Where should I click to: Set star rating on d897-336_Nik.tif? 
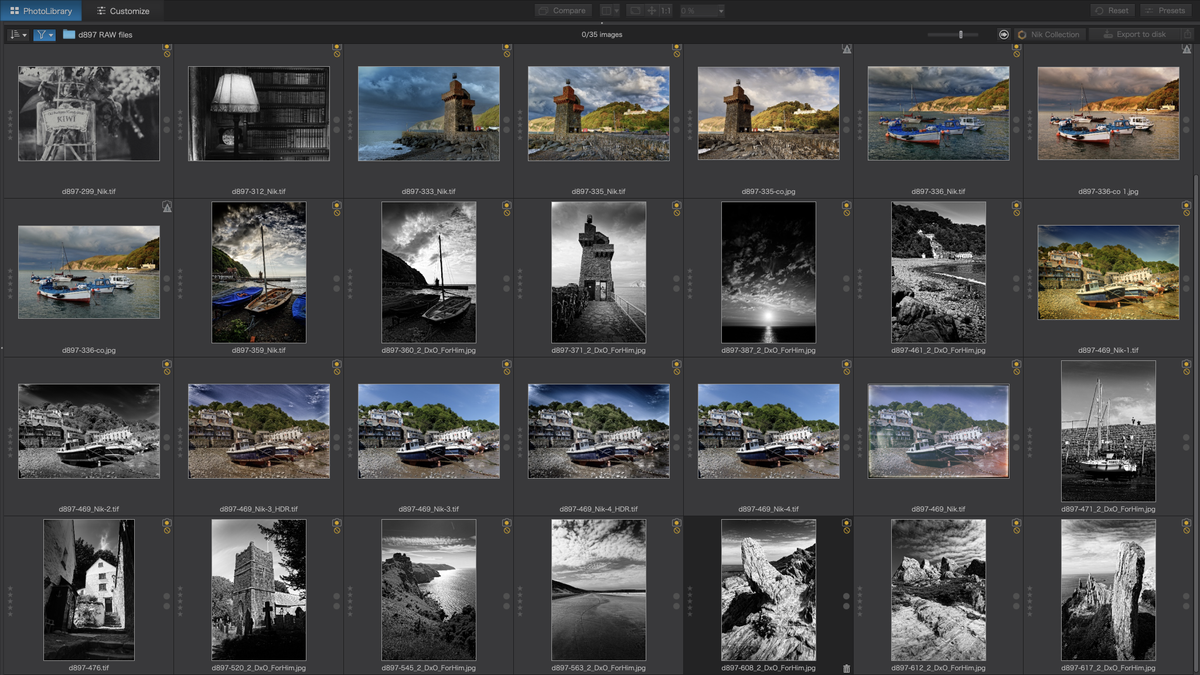pyautogui.click(x=860, y=126)
